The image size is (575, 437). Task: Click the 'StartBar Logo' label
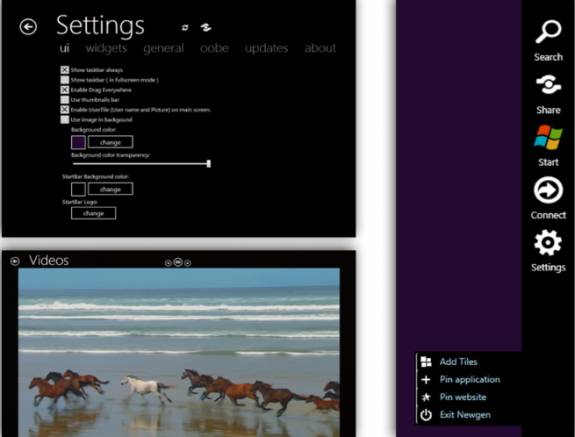click(80, 202)
